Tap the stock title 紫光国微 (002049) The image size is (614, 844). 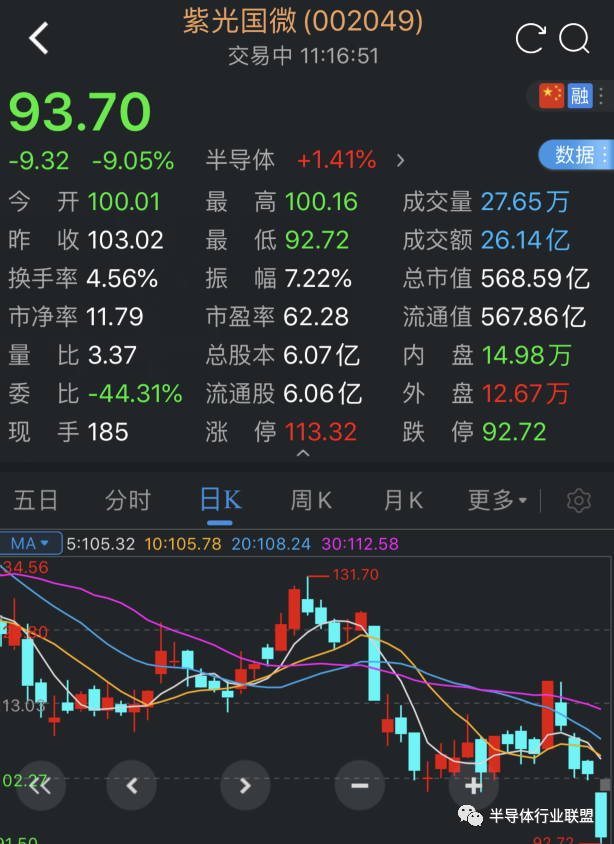pos(303,22)
